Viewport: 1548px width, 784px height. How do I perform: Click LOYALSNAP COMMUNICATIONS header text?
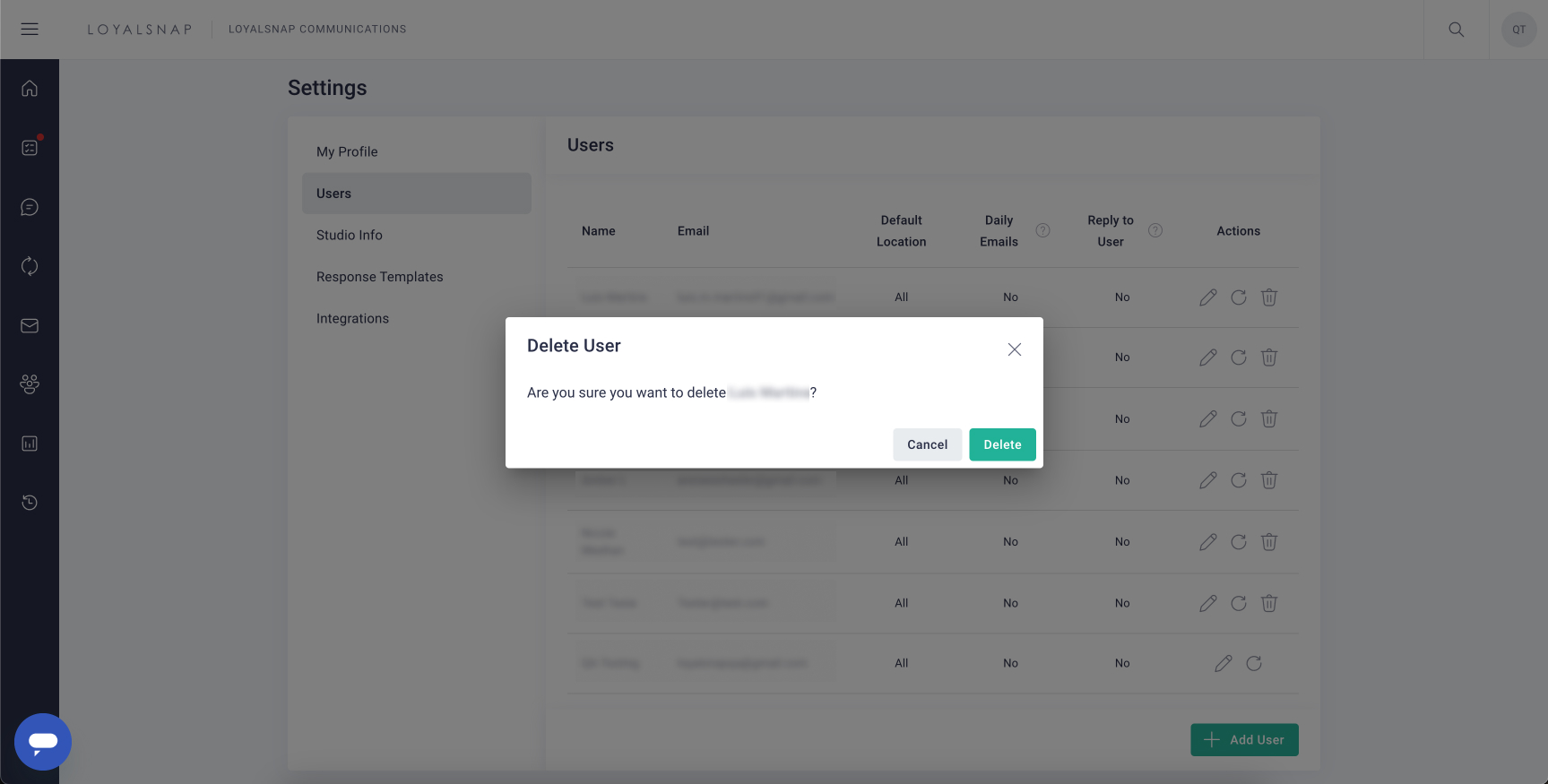pos(317,30)
